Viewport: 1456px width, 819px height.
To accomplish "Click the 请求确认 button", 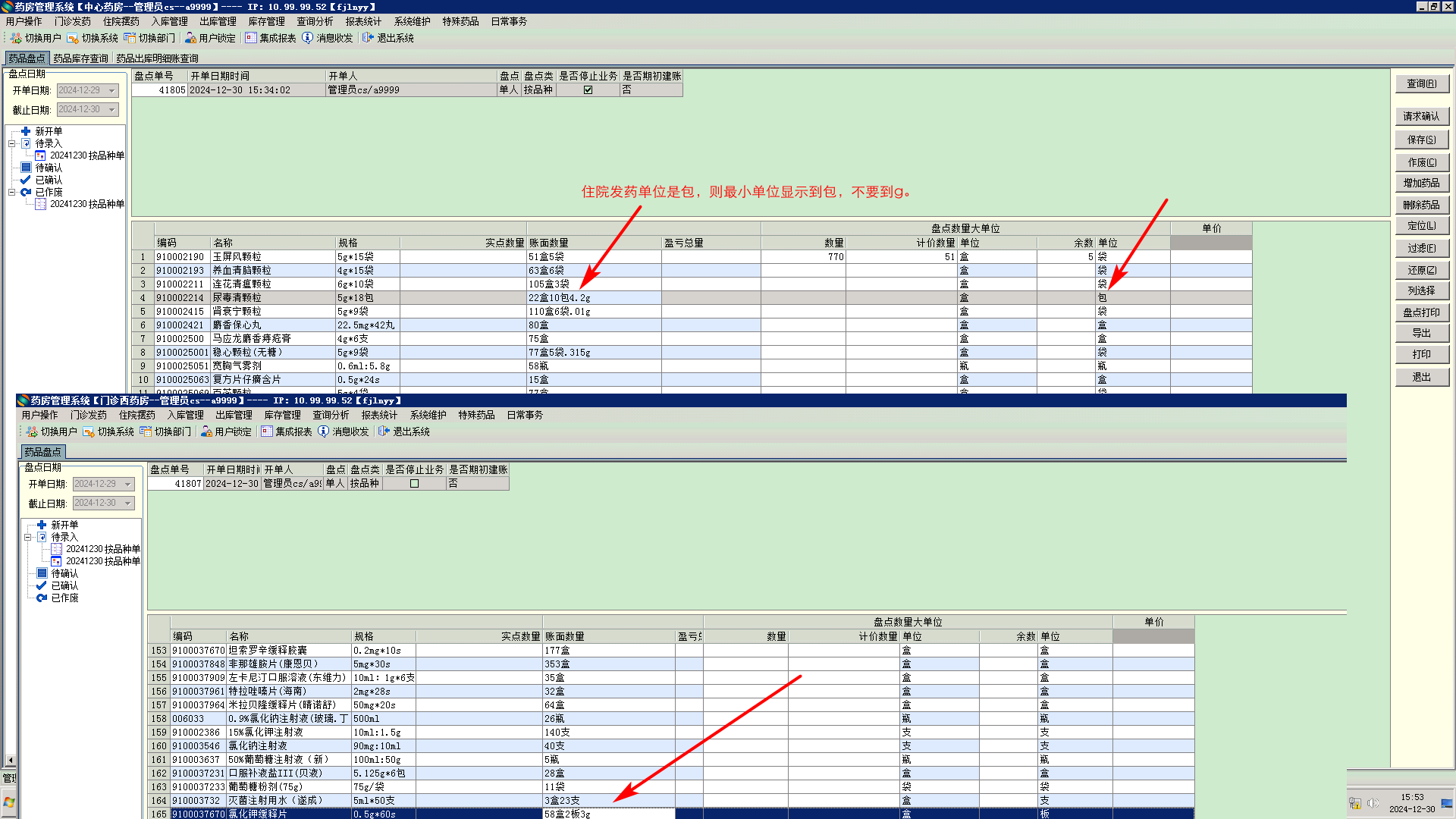I will [1421, 116].
